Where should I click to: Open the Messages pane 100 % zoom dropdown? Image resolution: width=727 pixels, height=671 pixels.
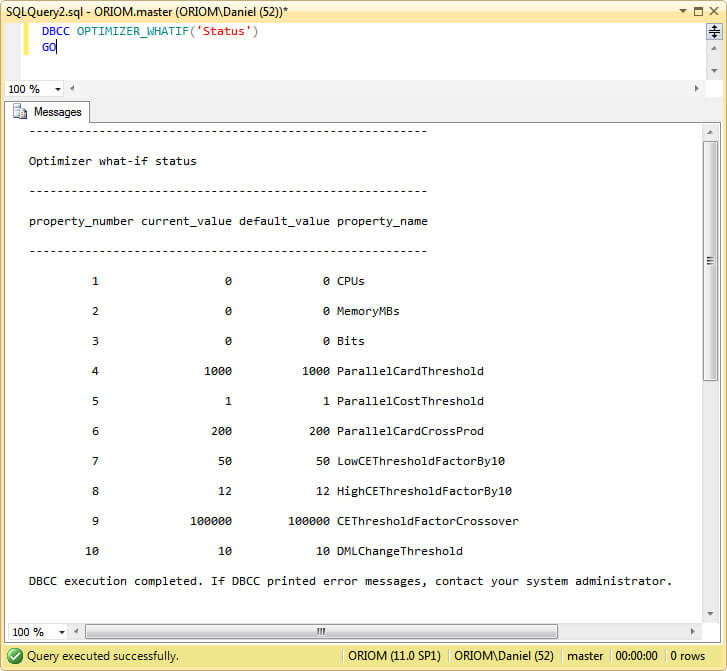pyautogui.click(x=62, y=632)
